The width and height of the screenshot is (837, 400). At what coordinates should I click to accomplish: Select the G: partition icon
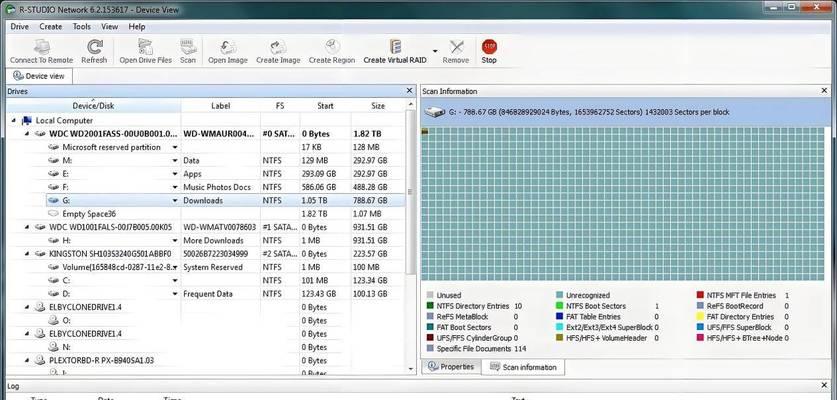click(53, 201)
